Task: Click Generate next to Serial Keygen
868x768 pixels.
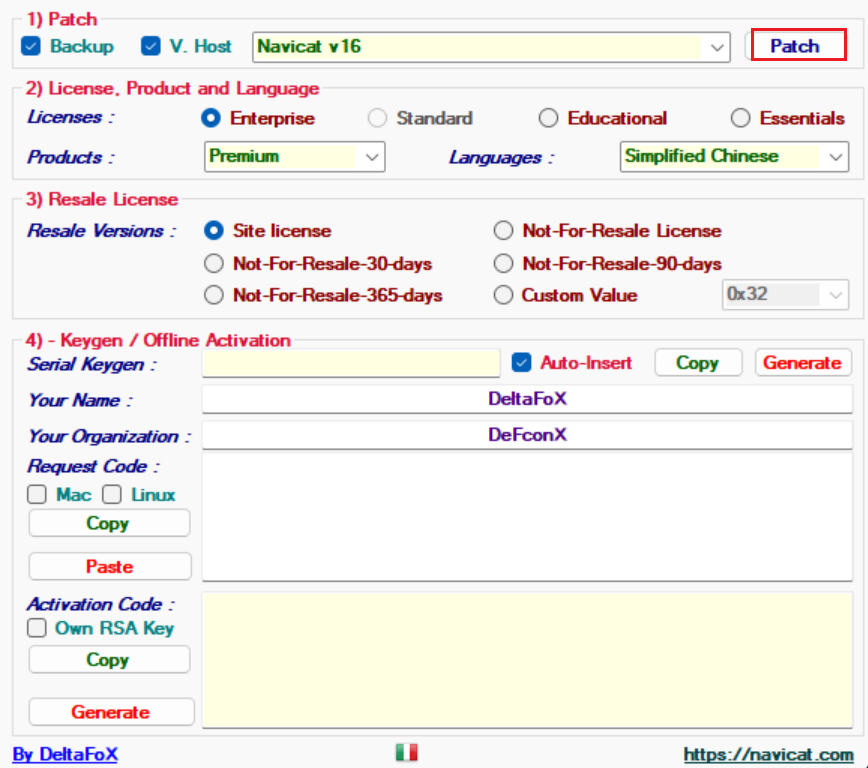Action: click(x=802, y=363)
